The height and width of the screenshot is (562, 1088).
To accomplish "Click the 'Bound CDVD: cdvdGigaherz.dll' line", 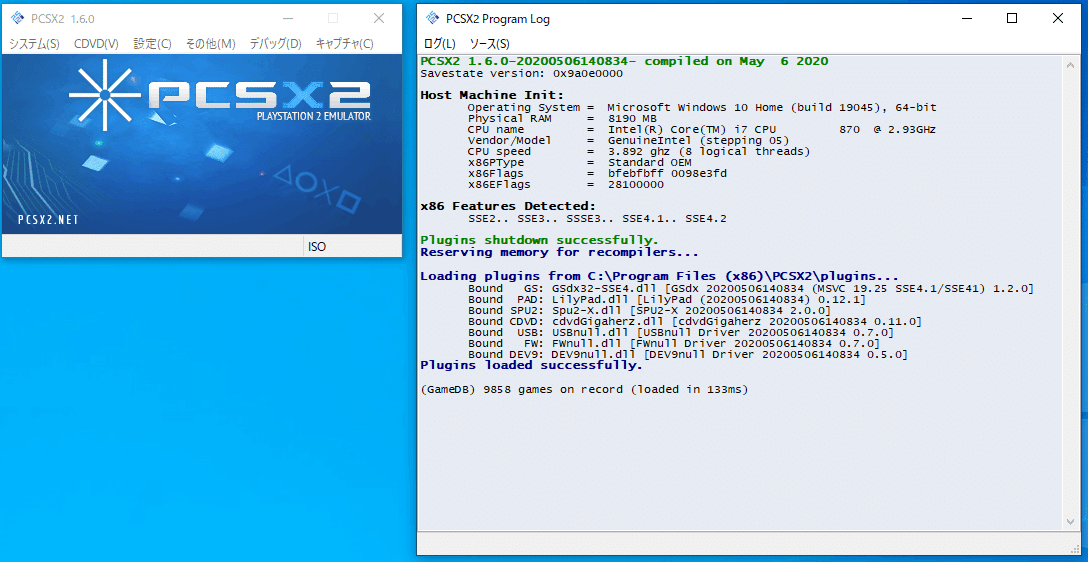I will (x=695, y=321).
